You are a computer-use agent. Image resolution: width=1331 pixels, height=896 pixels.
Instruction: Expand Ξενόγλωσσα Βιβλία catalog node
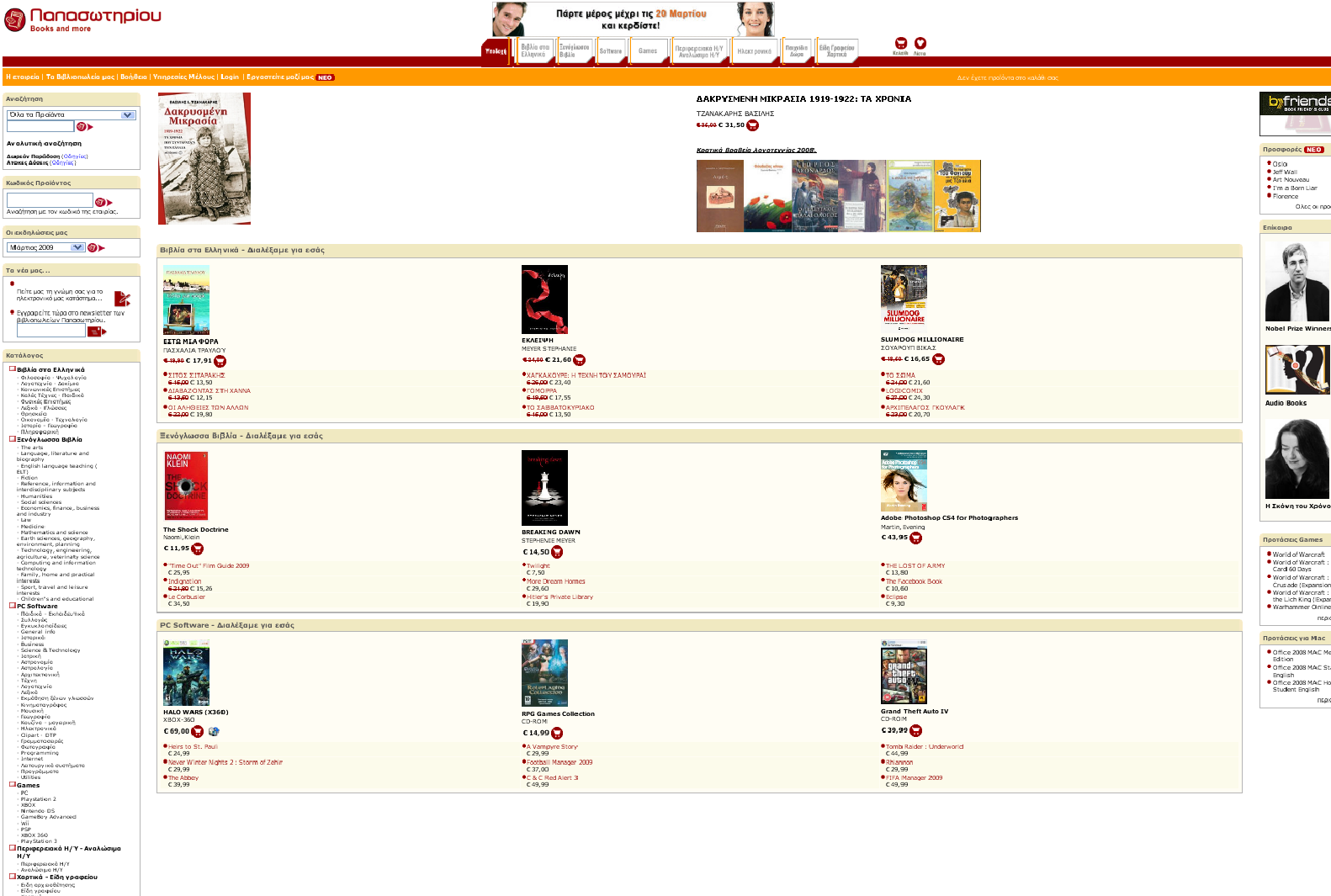tap(13, 438)
